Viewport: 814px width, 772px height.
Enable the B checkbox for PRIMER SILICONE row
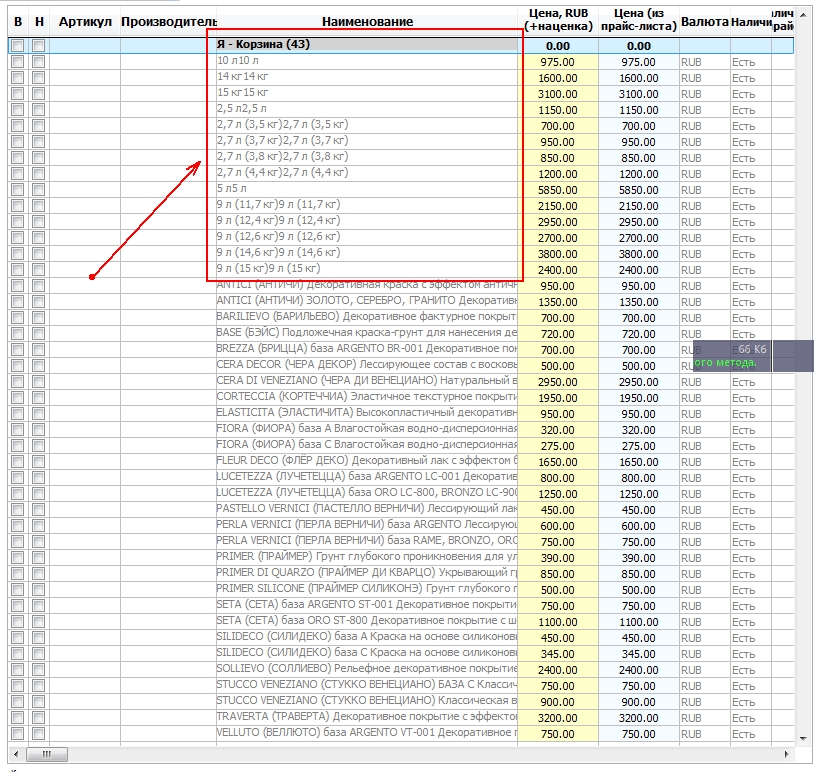[x=18, y=590]
